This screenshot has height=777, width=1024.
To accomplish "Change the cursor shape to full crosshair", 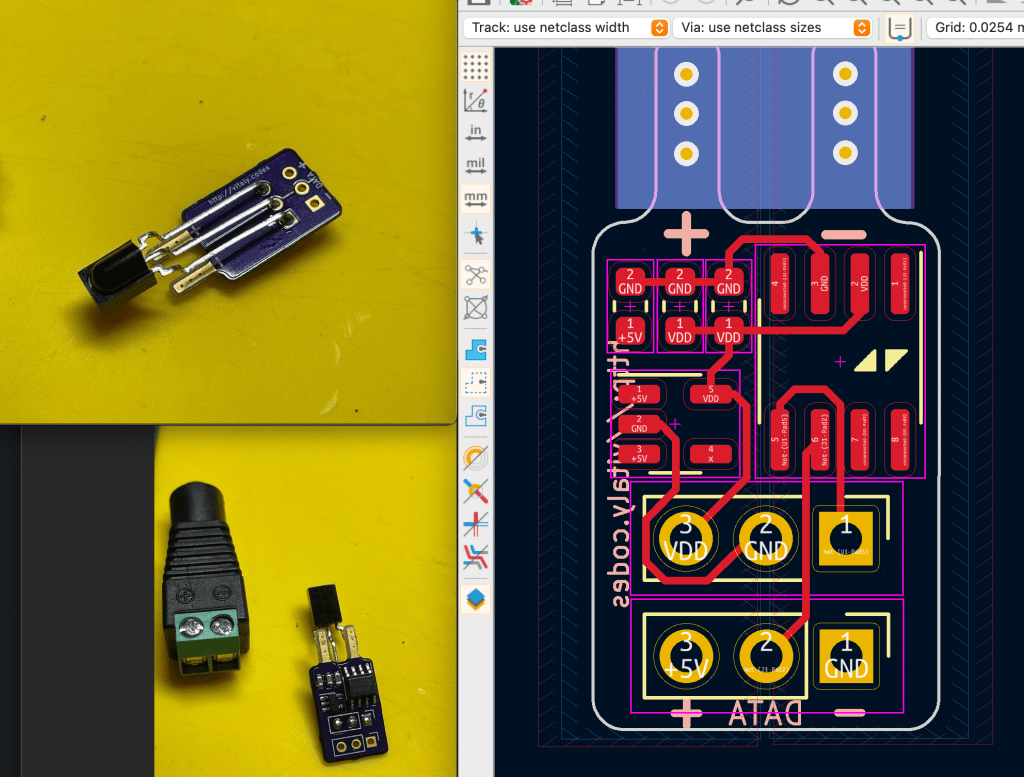I will [x=476, y=236].
